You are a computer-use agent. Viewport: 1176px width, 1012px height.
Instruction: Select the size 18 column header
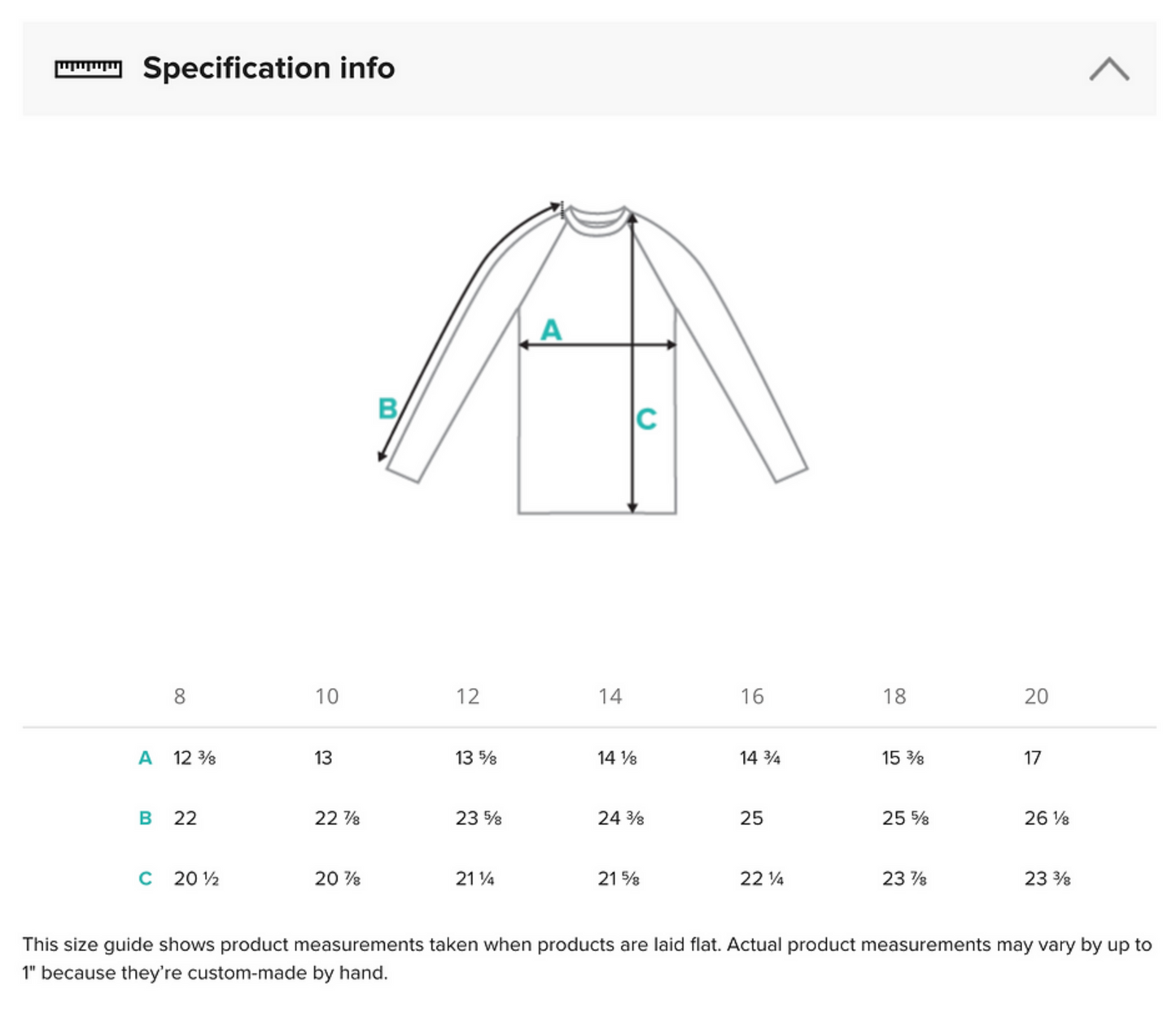pyautogui.click(x=894, y=696)
